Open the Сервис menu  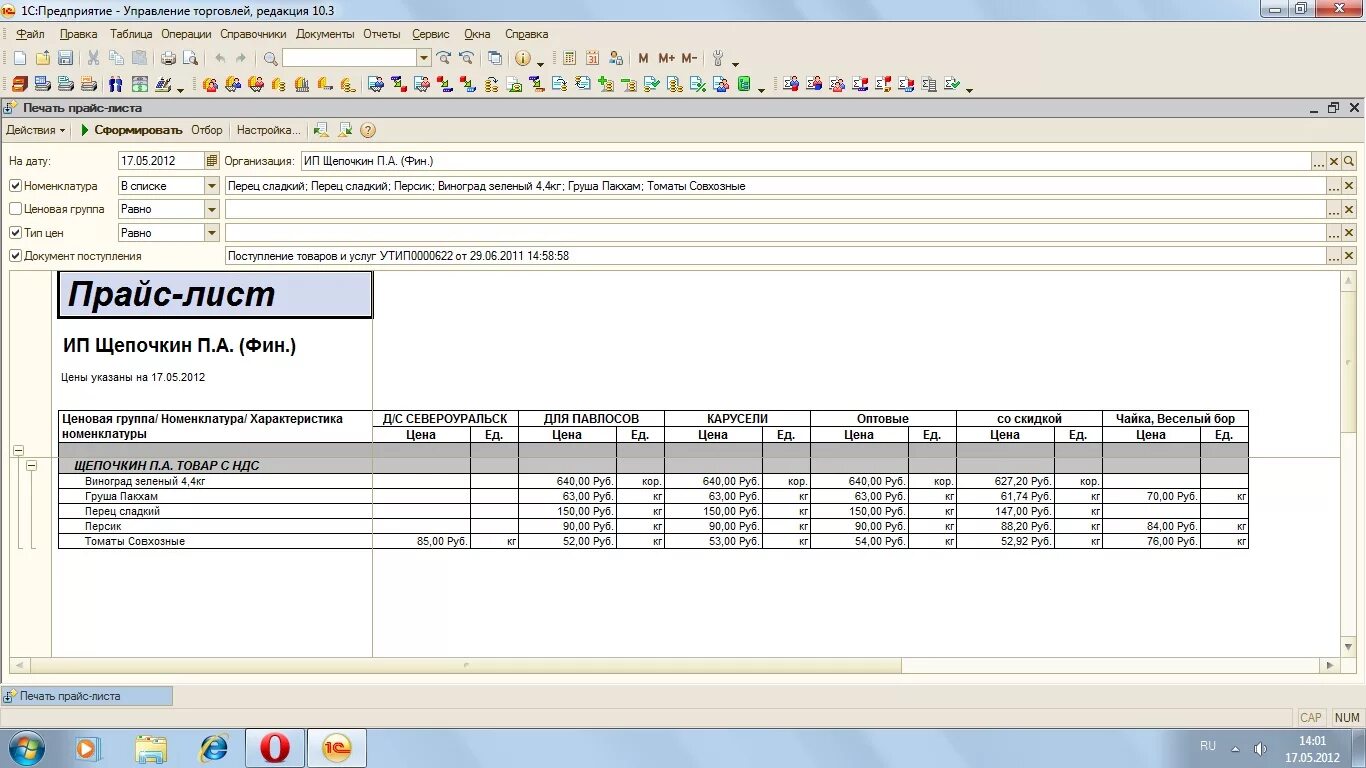tap(431, 34)
